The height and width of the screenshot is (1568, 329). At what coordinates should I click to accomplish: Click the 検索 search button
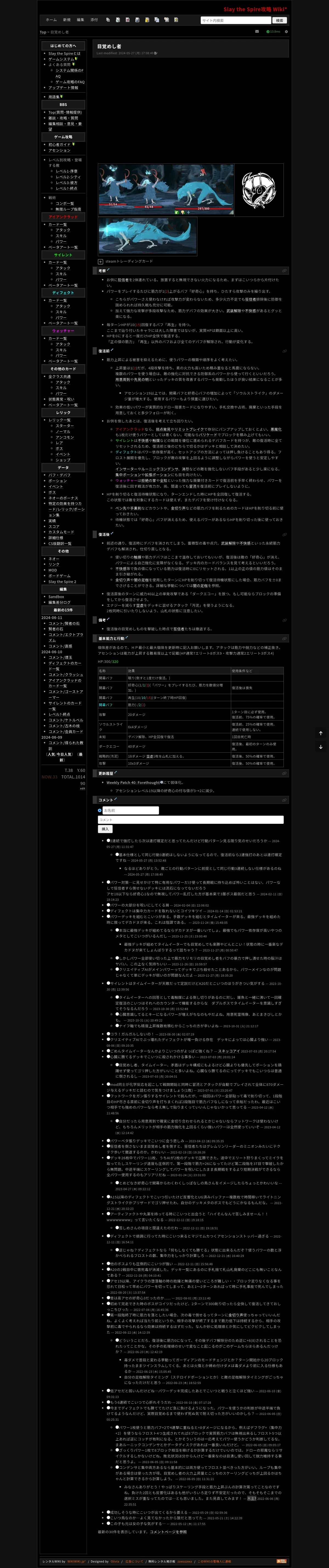280,20
